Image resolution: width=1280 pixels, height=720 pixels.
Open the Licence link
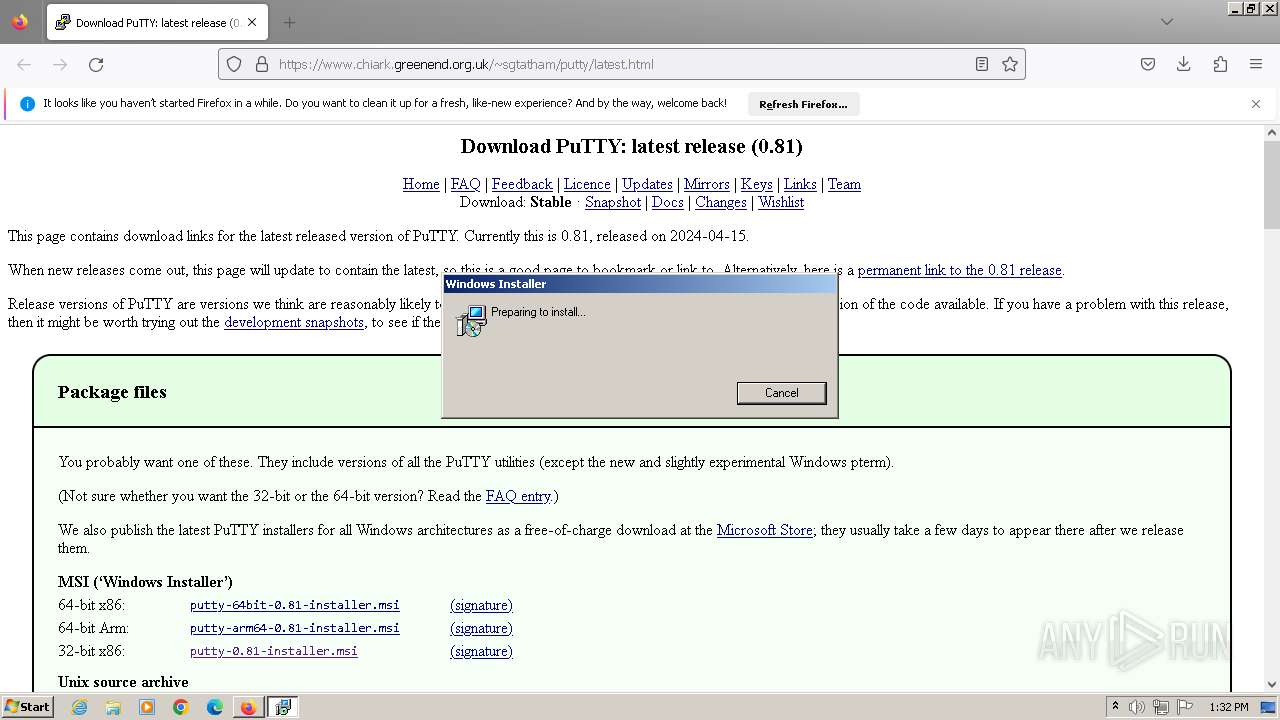[587, 184]
